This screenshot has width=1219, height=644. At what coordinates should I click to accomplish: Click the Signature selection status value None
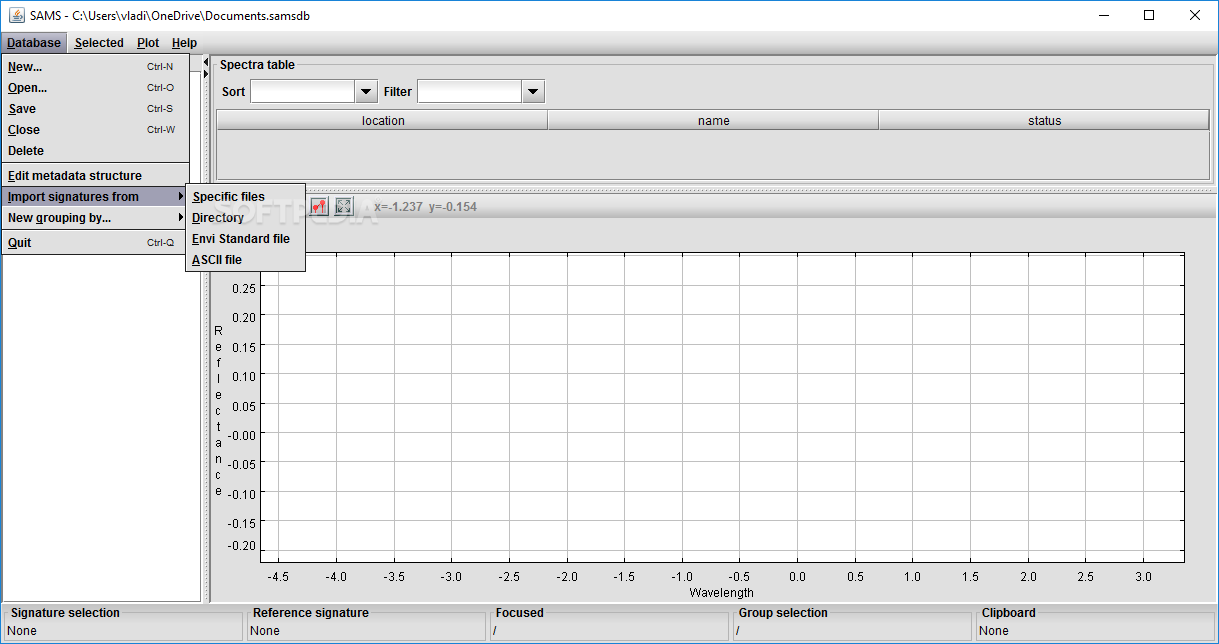(x=22, y=631)
